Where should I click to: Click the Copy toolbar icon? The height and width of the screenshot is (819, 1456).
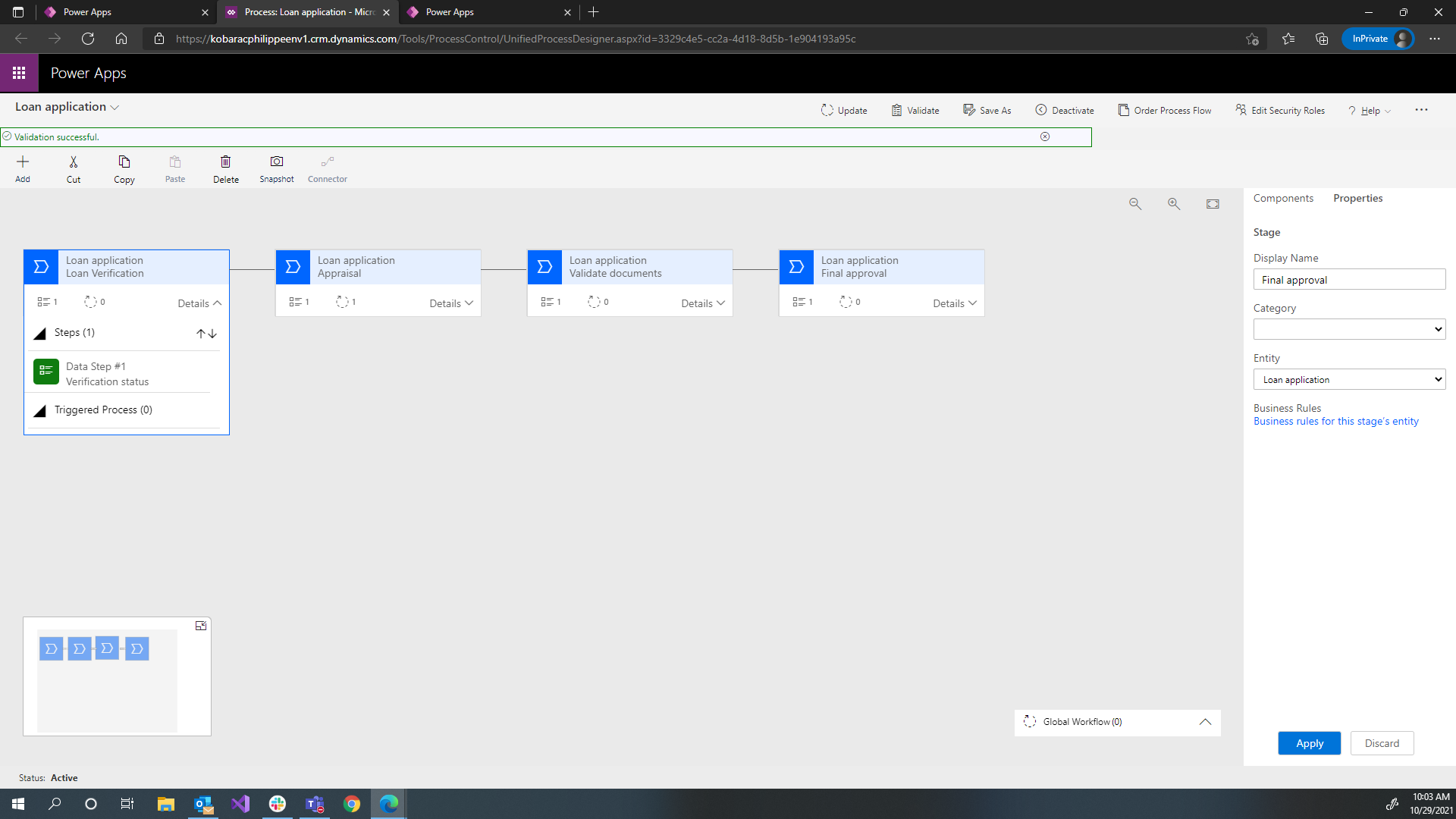tap(124, 168)
